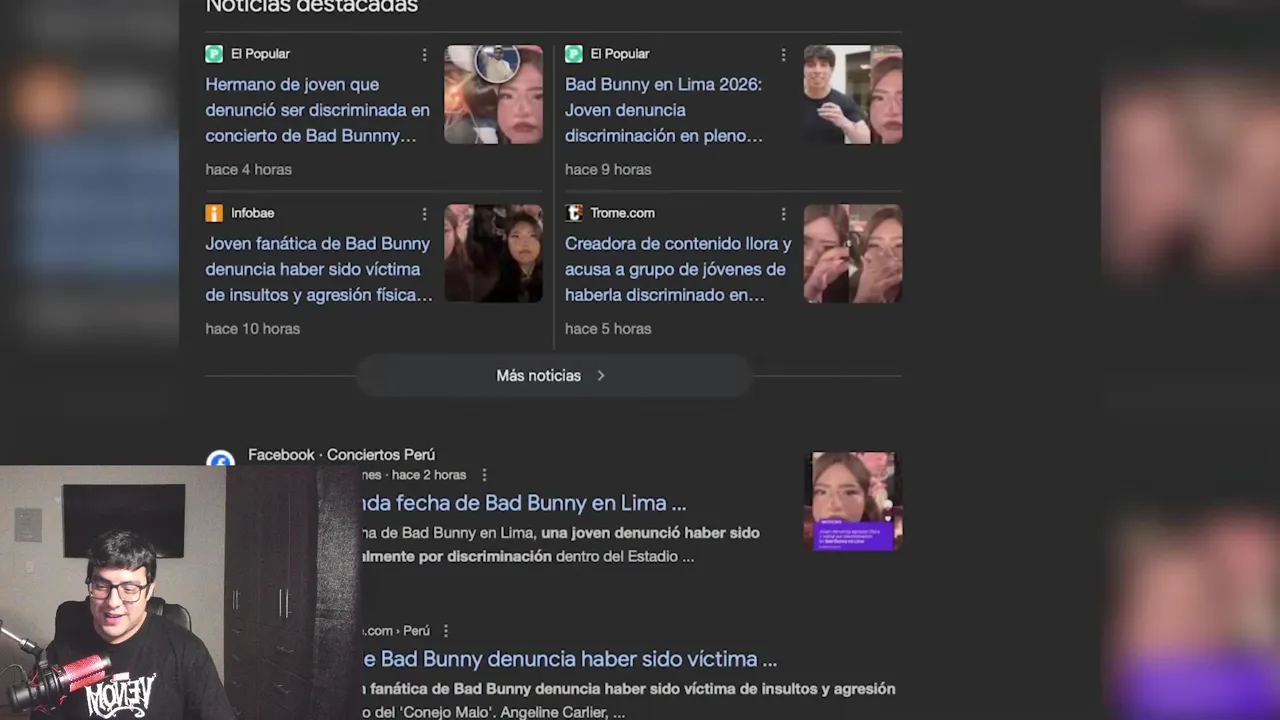Screen dimensions: 1280x720
Task: Open Trome.com 'Creadora de contenido llora' headline
Action: (678, 269)
